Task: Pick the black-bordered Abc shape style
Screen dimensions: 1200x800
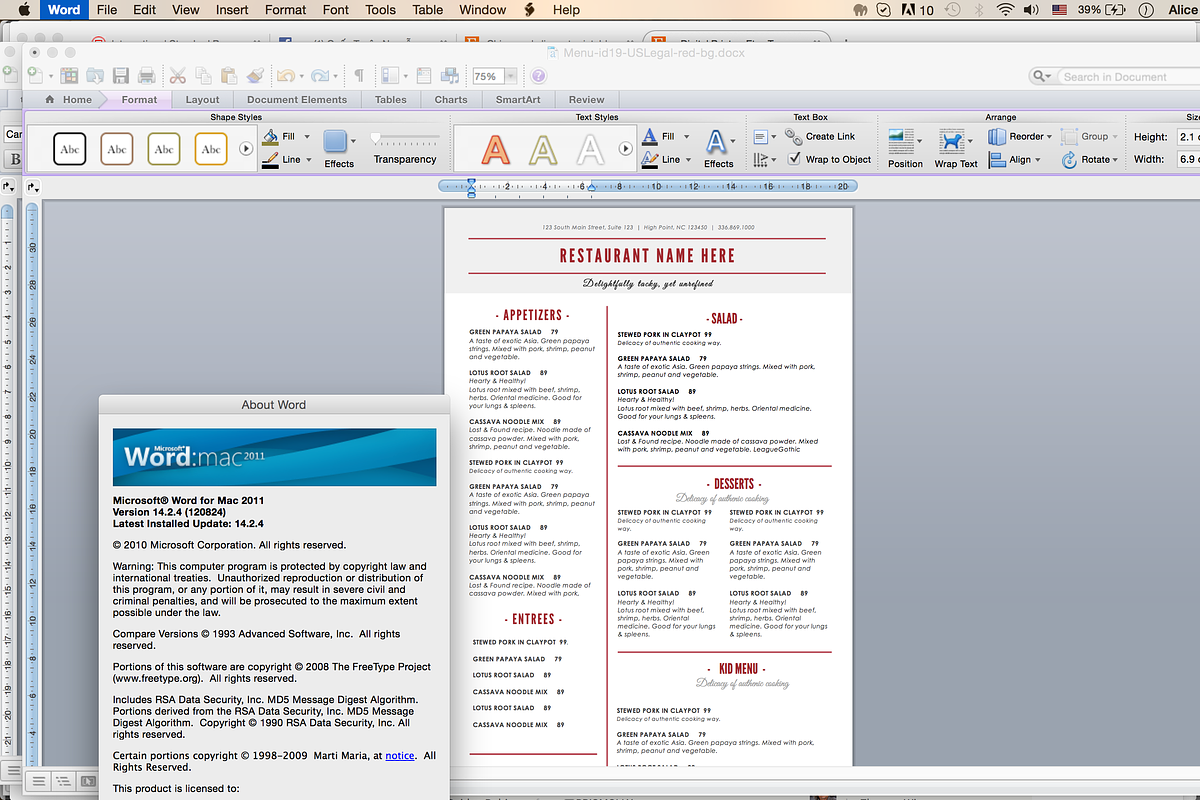Action: point(70,149)
